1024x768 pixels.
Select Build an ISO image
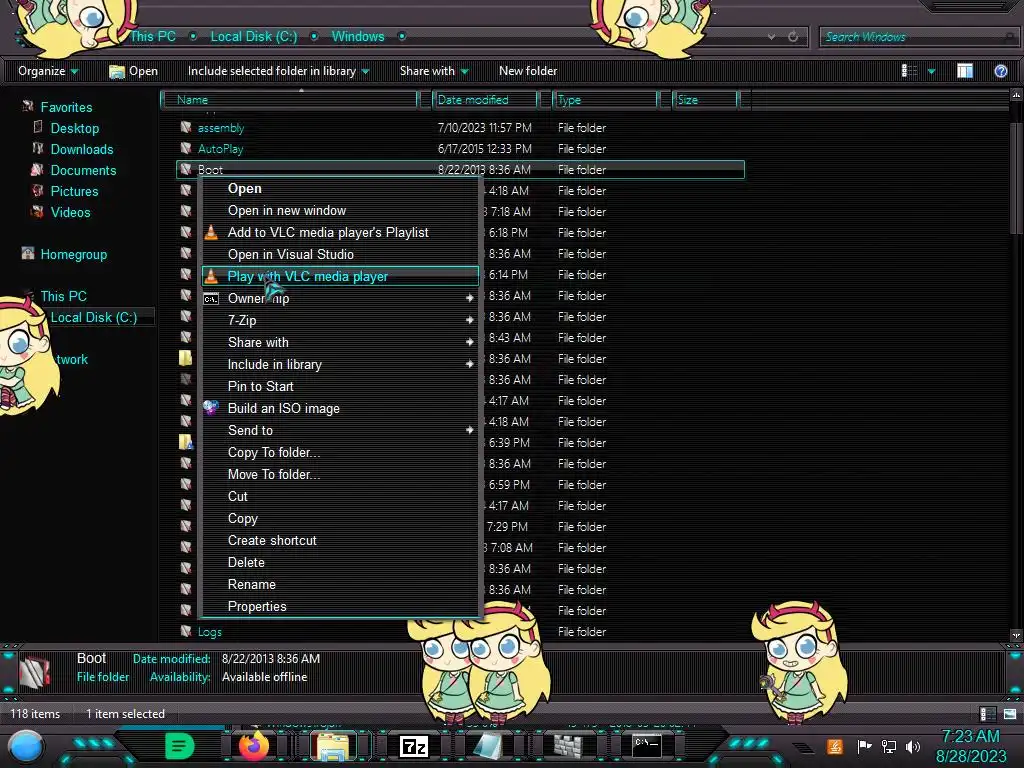(x=340, y=408)
